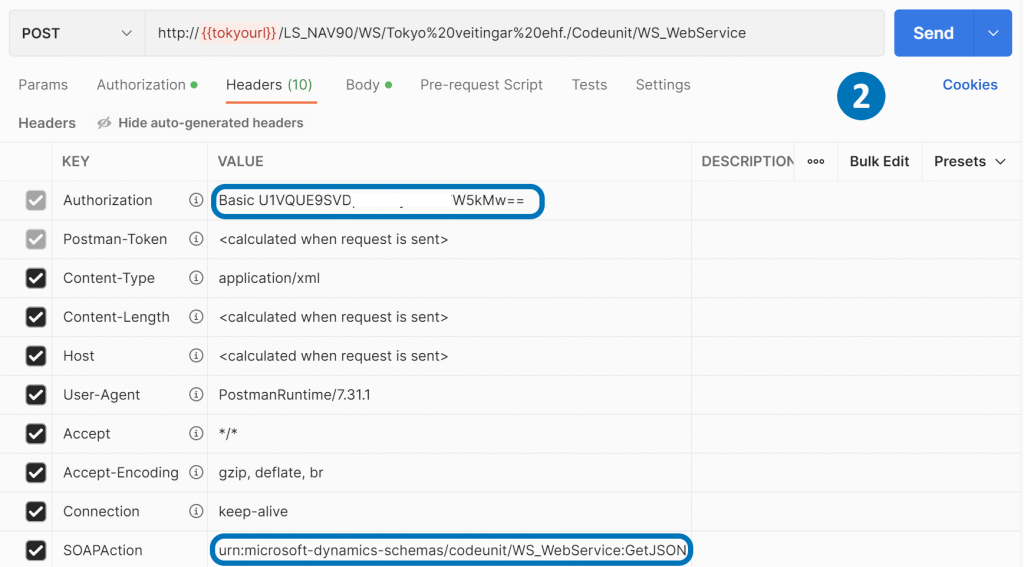
Task: Click the hide auto-generated headers eye icon
Action: 104,123
